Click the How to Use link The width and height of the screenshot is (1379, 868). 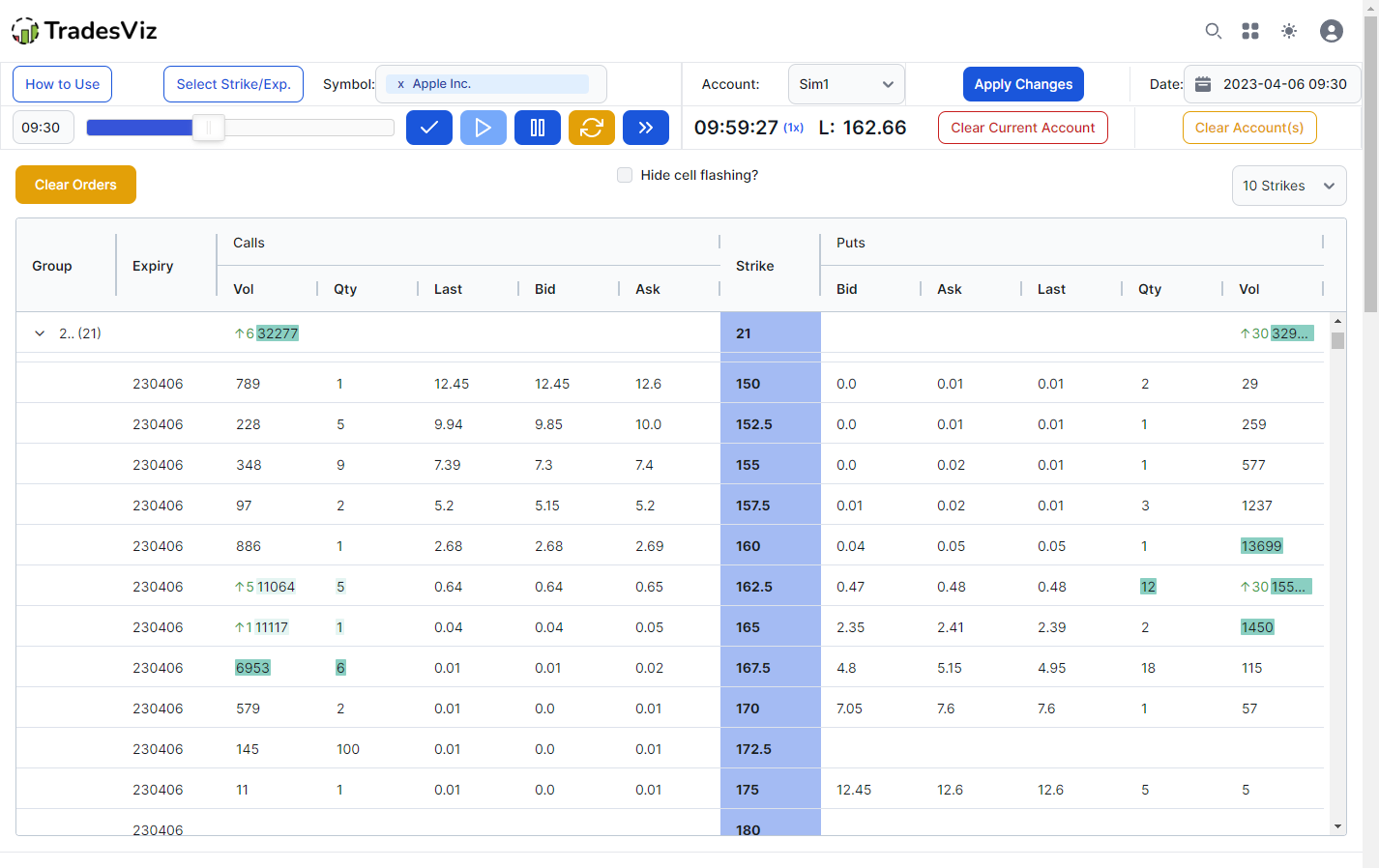point(62,84)
